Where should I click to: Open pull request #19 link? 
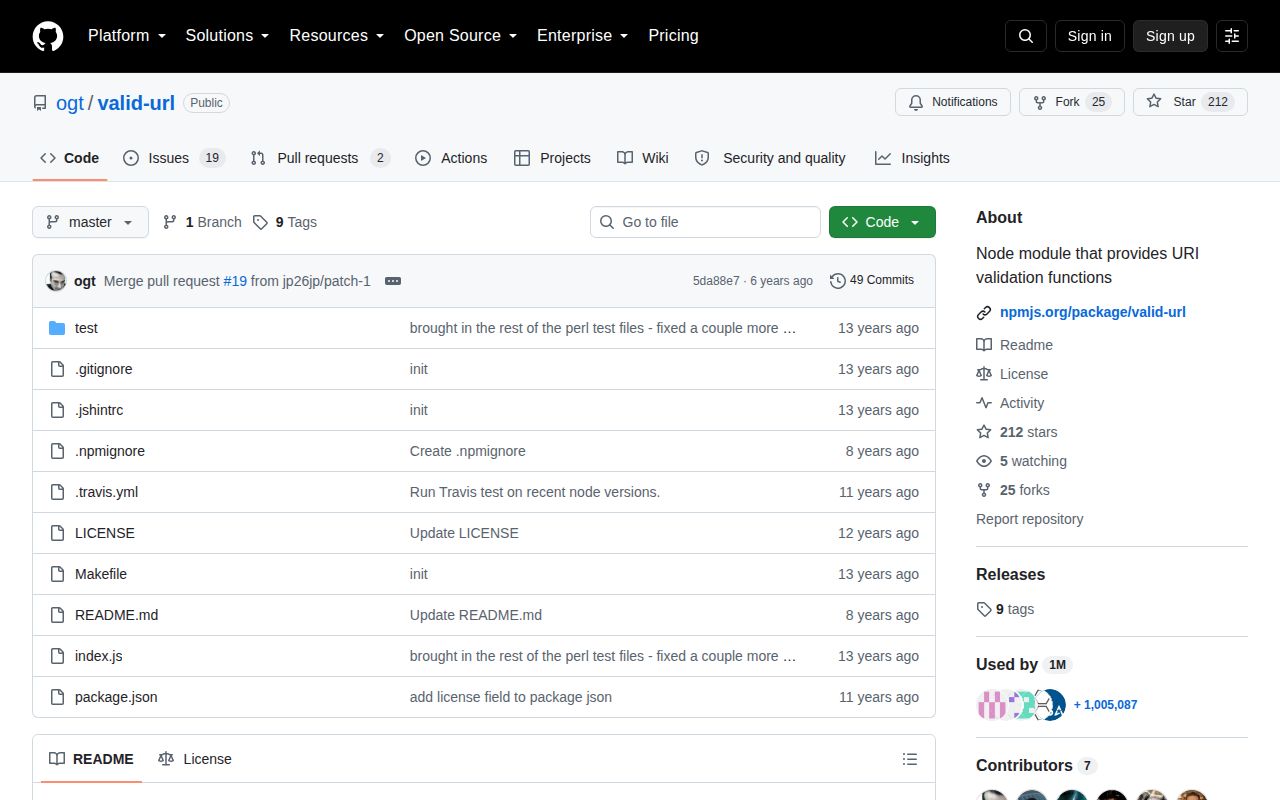235,281
